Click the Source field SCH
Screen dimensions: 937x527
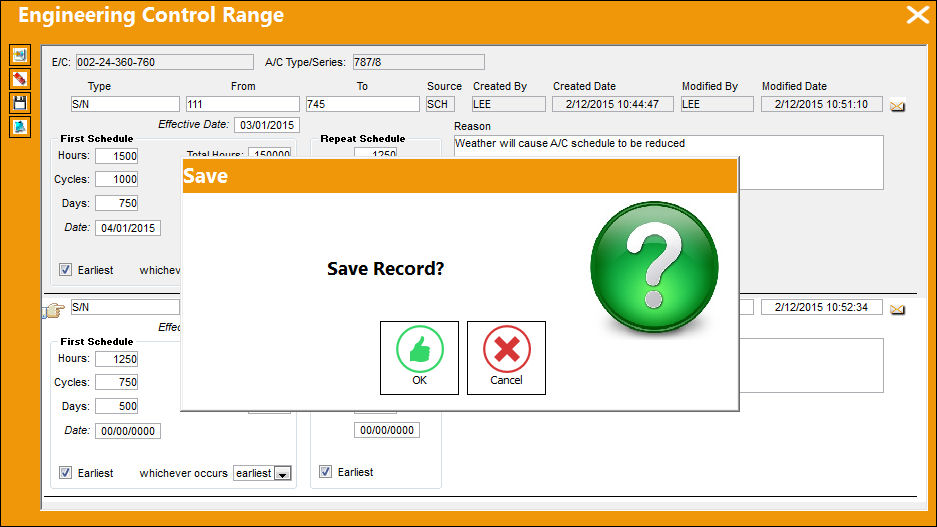440,104
